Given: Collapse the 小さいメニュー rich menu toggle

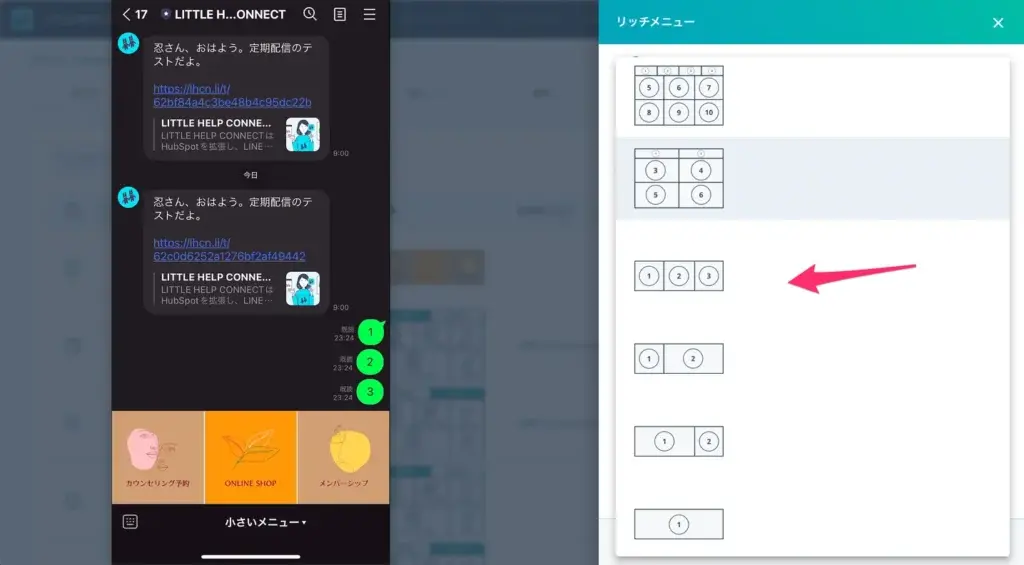Looking at the screenshot, I should tap(265, 522).
